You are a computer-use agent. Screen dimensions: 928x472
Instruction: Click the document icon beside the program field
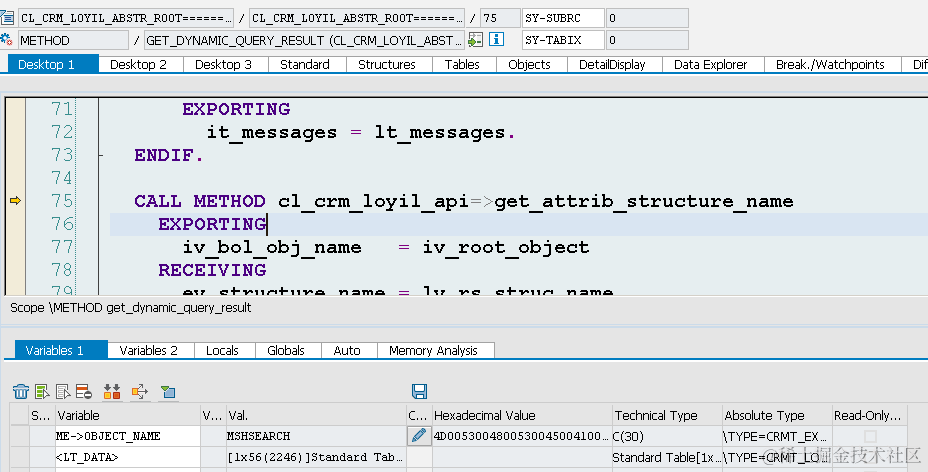coord(7,18)
